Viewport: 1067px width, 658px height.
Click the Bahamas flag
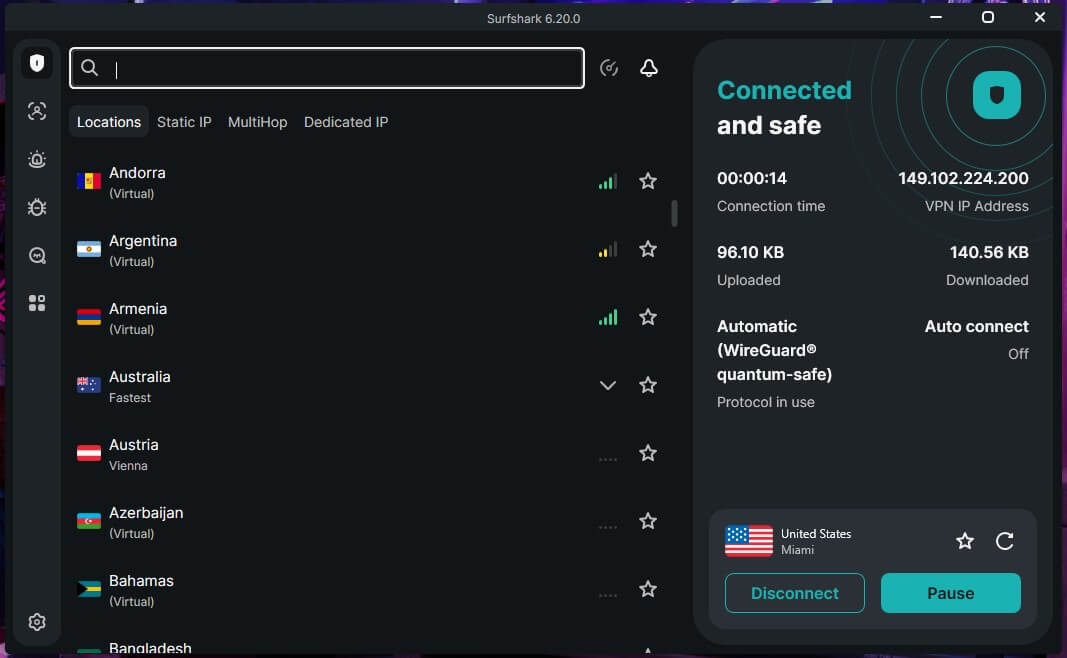pyautogui.click(x=88, y=589)
